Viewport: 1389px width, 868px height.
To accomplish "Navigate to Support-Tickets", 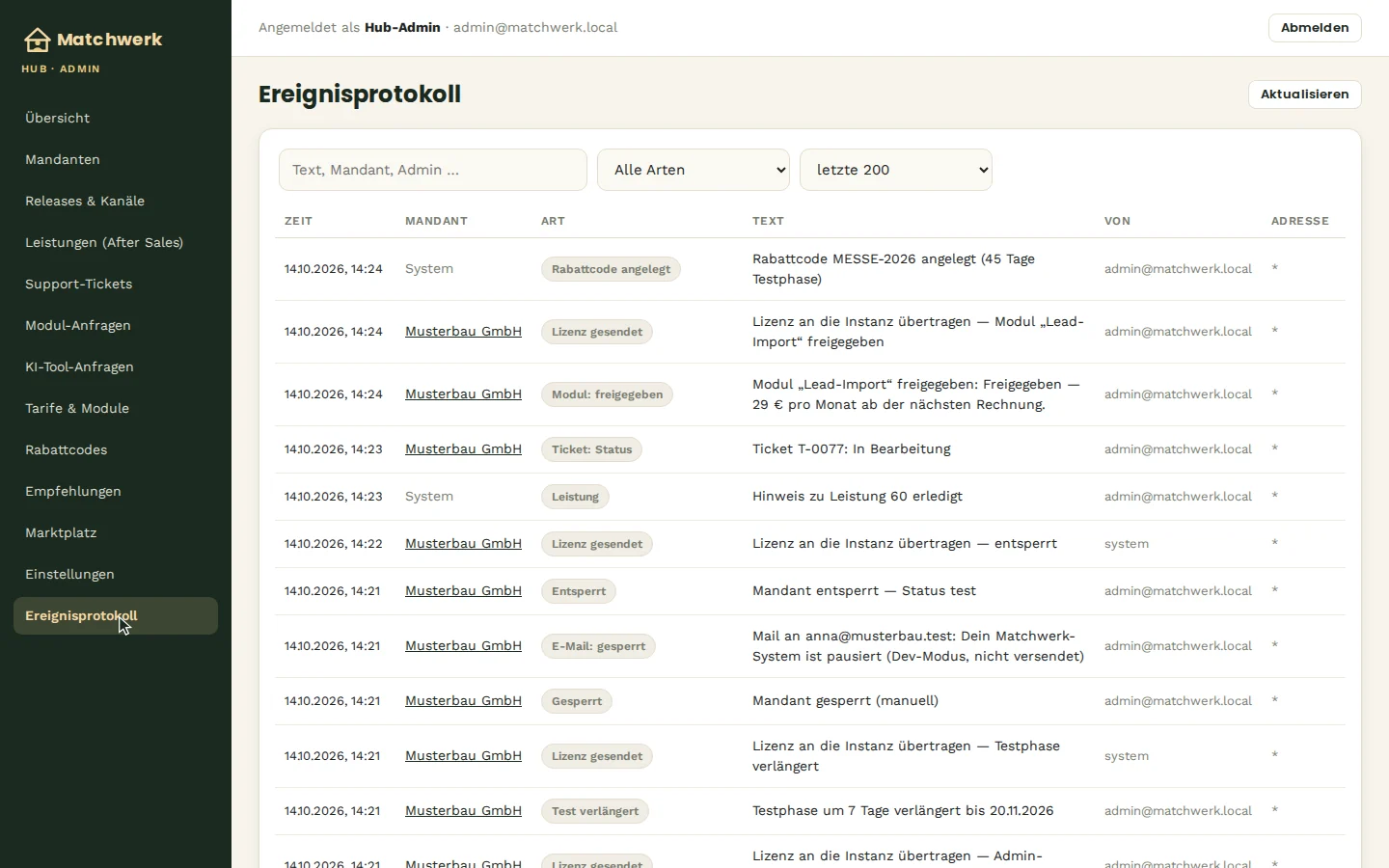I will pyautogui.click(x=116, y=284).
